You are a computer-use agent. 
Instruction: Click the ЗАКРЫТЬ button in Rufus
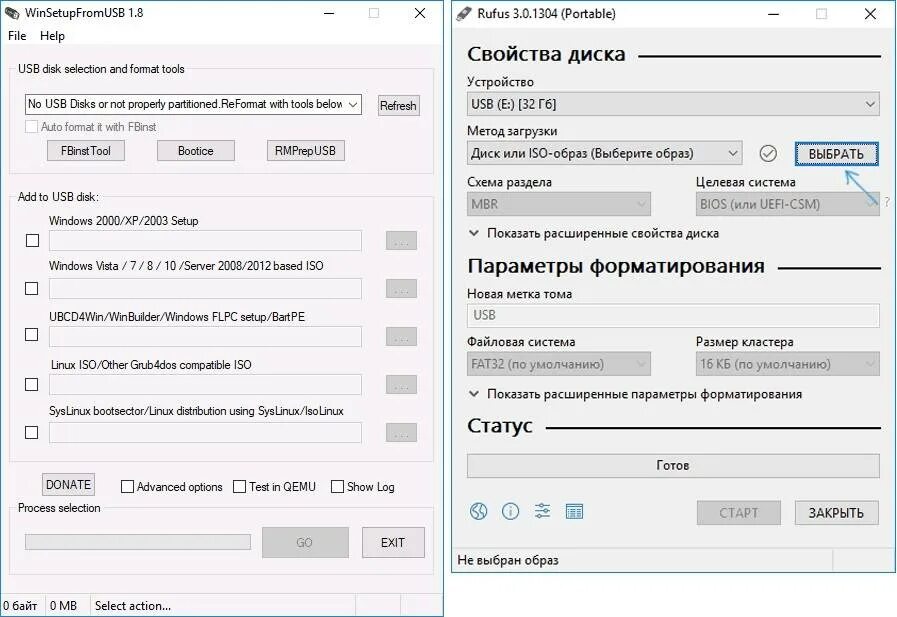point(836,513)
